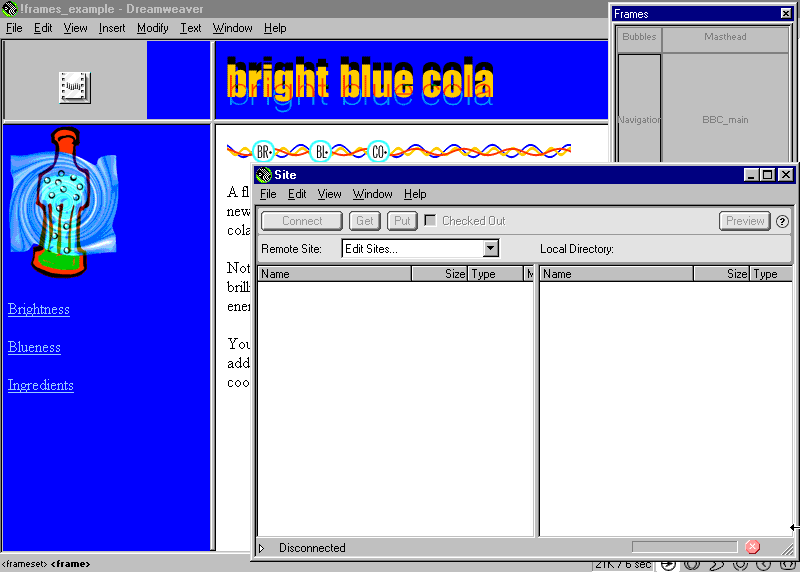
Task: Select the BR circle in the wave graphic
Action: click(264, 152)
